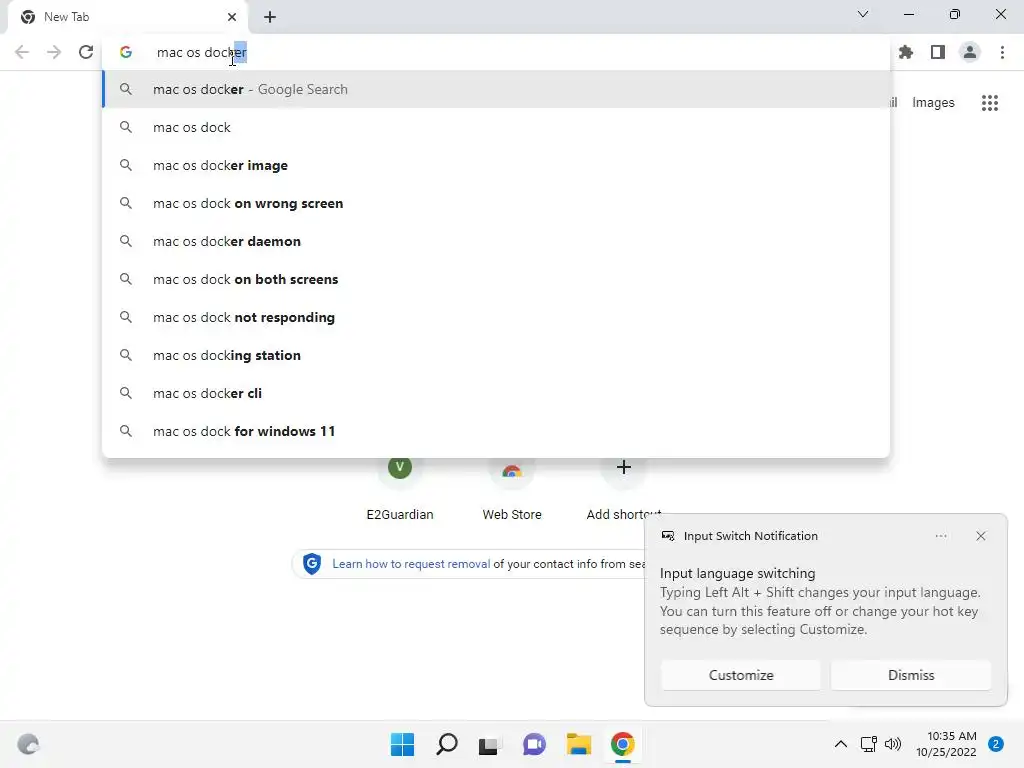
Task: Click the tab search chevron in title bar
Action: tap(863, 14)
